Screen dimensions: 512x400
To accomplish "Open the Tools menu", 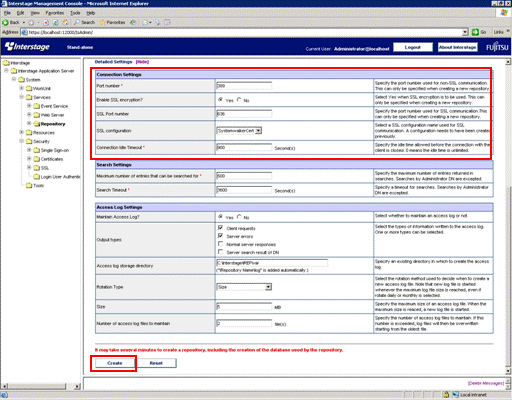I will pyautogui.click(x=75, y=13).
